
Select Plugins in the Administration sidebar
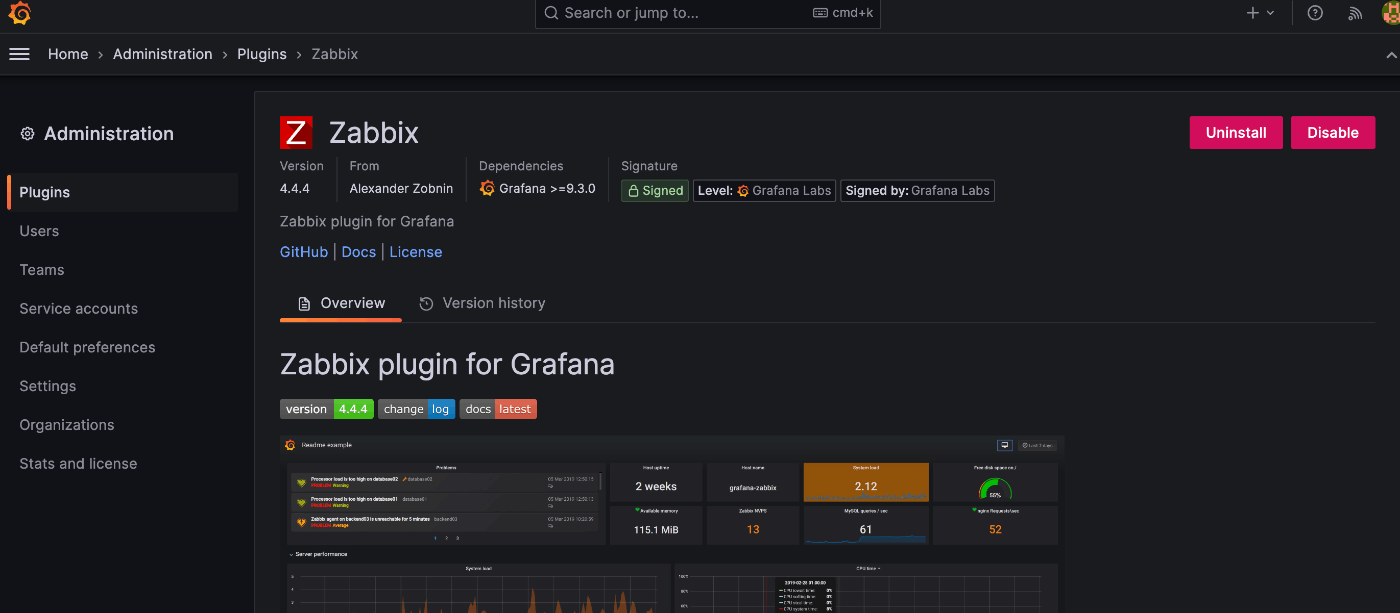122,192
